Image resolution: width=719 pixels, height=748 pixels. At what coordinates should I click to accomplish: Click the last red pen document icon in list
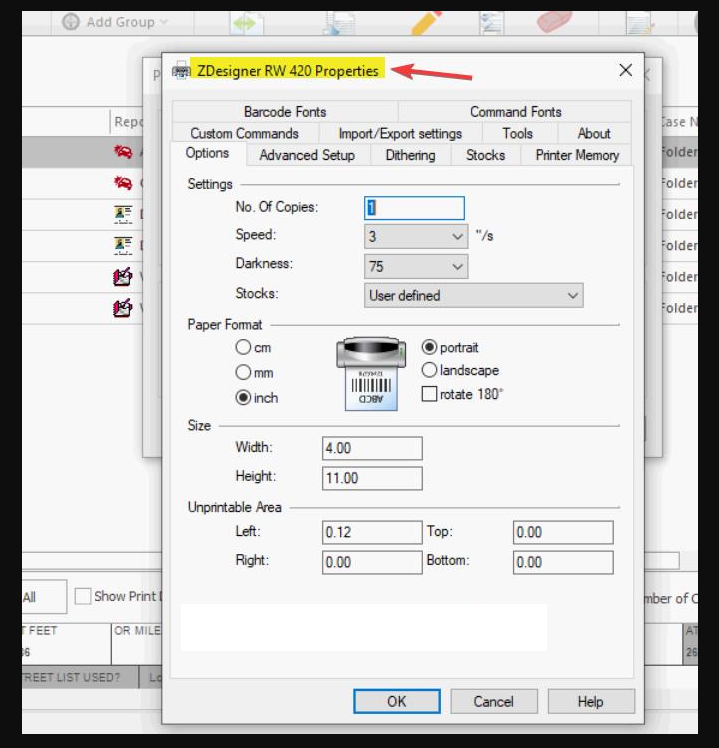click(x=123, y=308)
